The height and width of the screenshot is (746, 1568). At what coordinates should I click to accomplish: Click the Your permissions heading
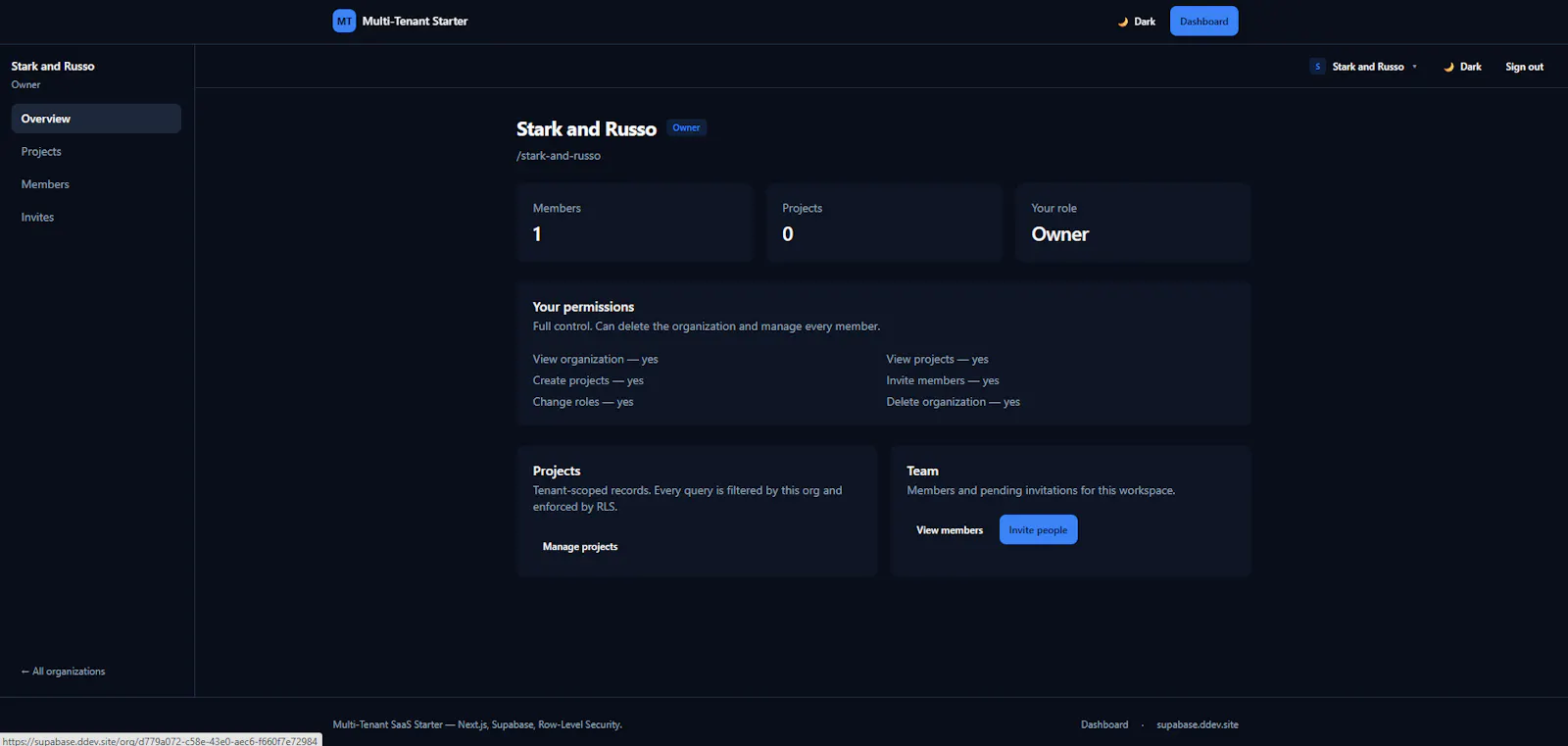click(583, 307)
